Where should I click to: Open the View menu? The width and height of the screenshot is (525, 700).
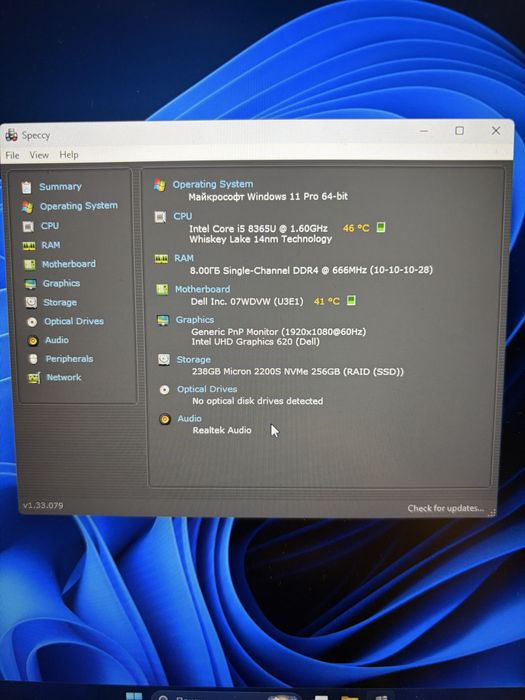pos(39,155)
